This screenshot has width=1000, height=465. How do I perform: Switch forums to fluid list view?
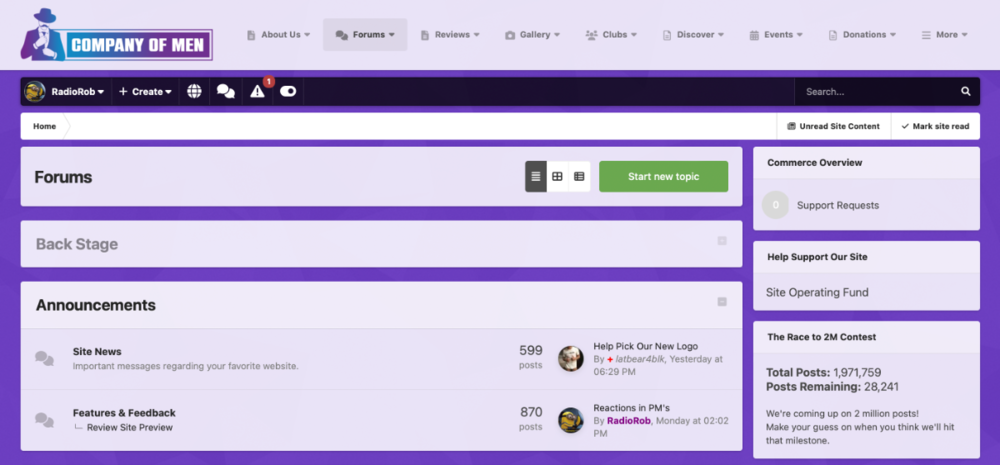coord(579,177)
